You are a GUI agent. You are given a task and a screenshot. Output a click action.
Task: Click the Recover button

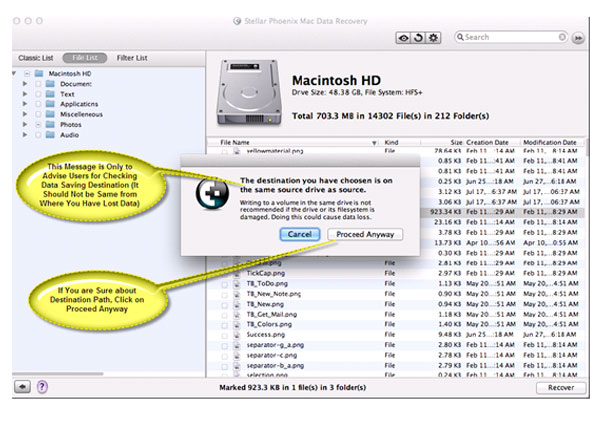(x=561, y=388)
